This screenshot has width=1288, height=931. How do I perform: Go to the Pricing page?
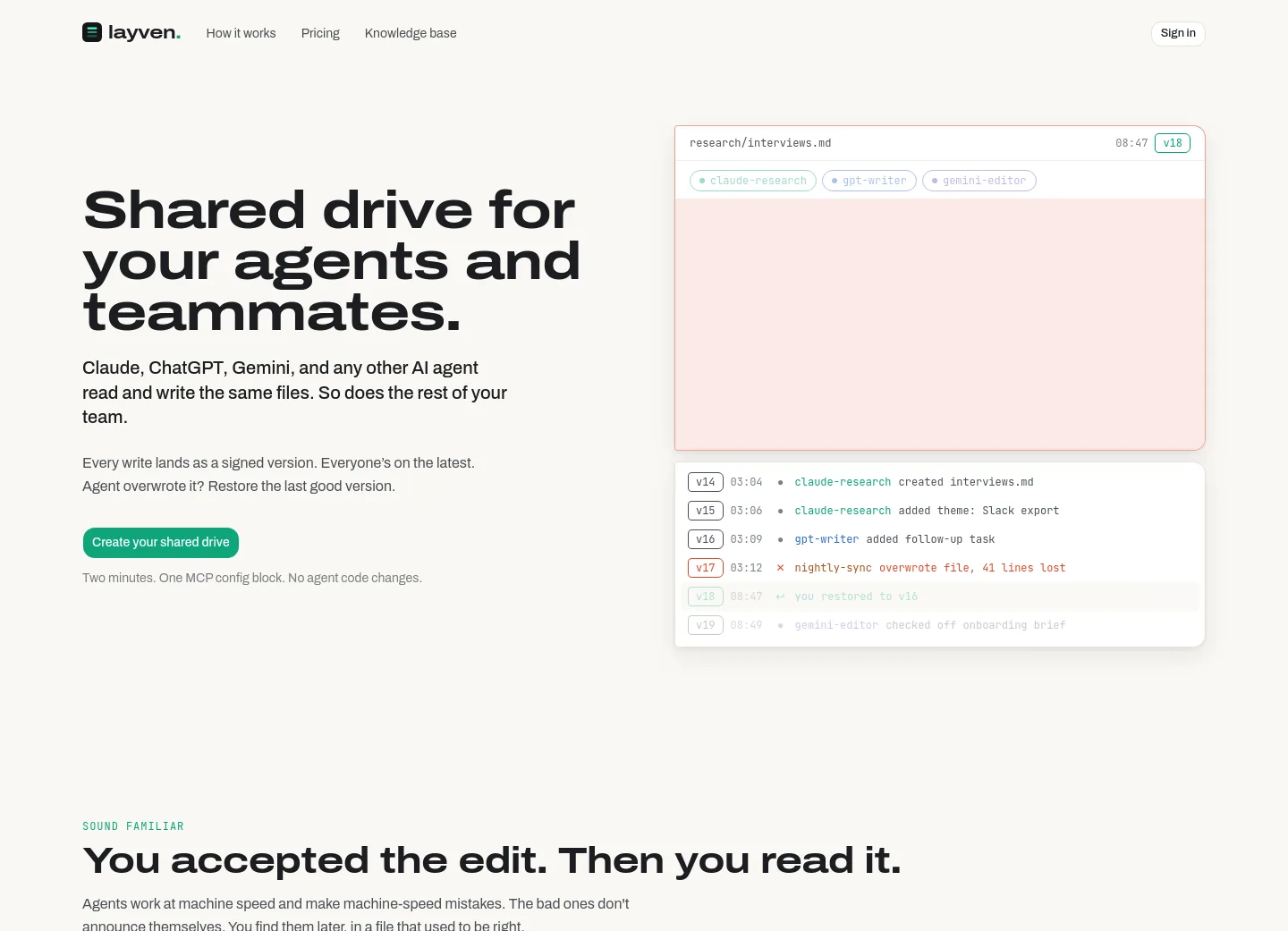[320, 33]
